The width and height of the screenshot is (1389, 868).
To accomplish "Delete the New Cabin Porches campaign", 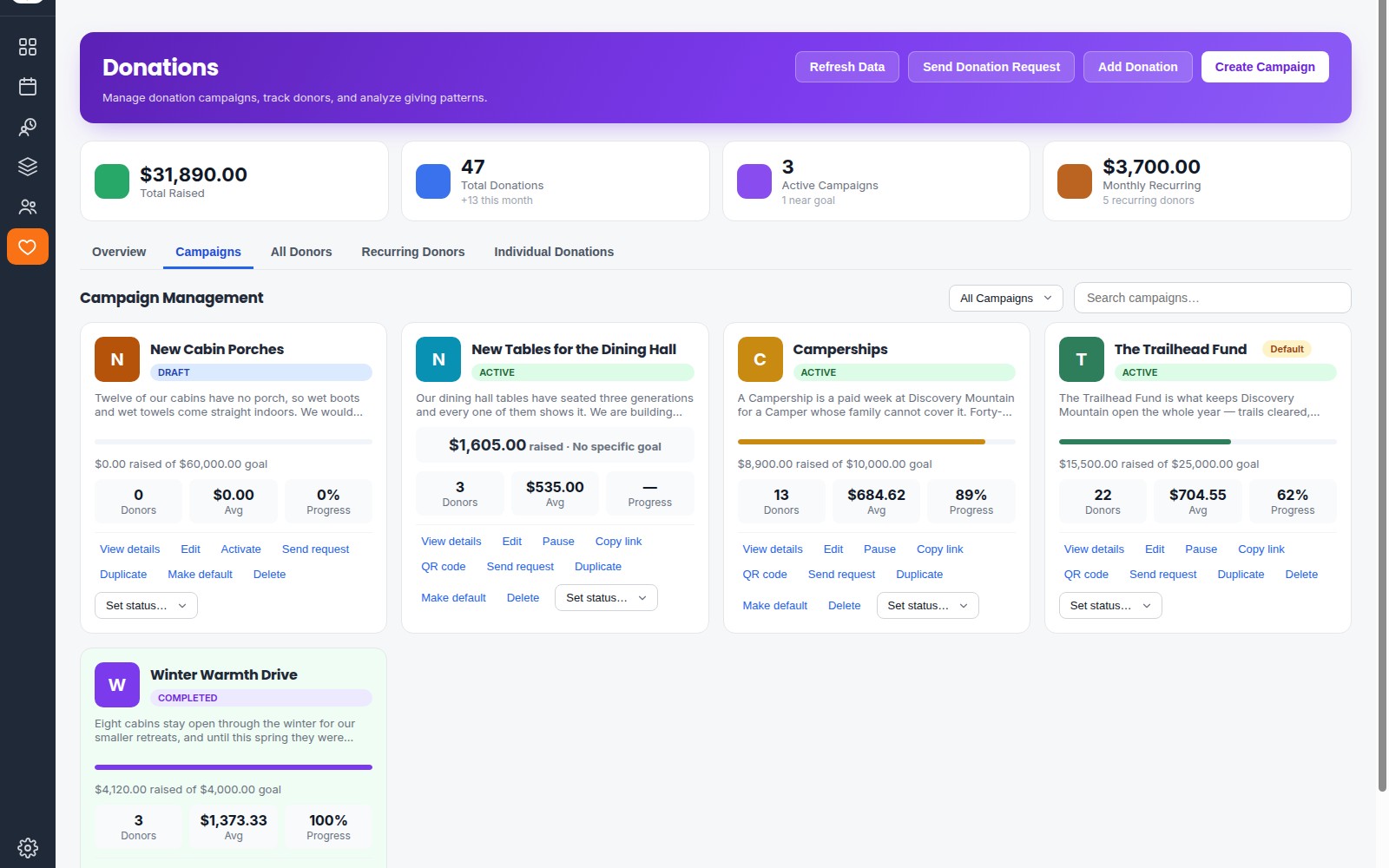I will [x=269, y=575].
